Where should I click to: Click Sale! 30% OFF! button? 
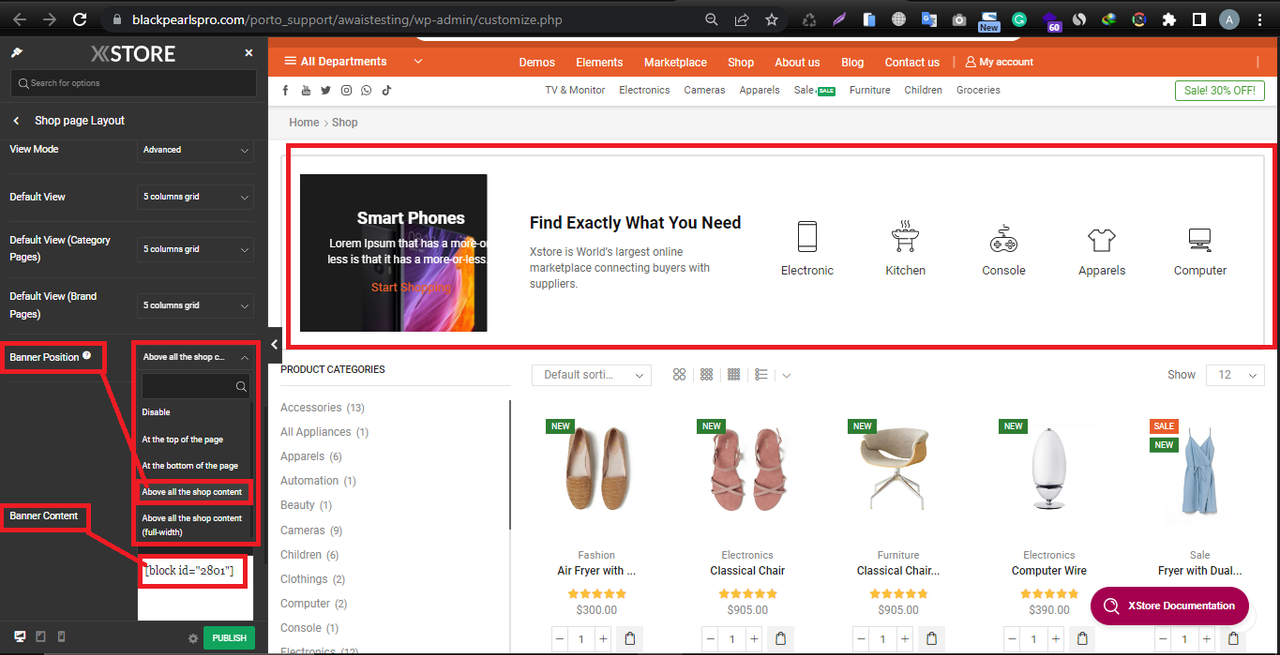tap(1220, 91)
